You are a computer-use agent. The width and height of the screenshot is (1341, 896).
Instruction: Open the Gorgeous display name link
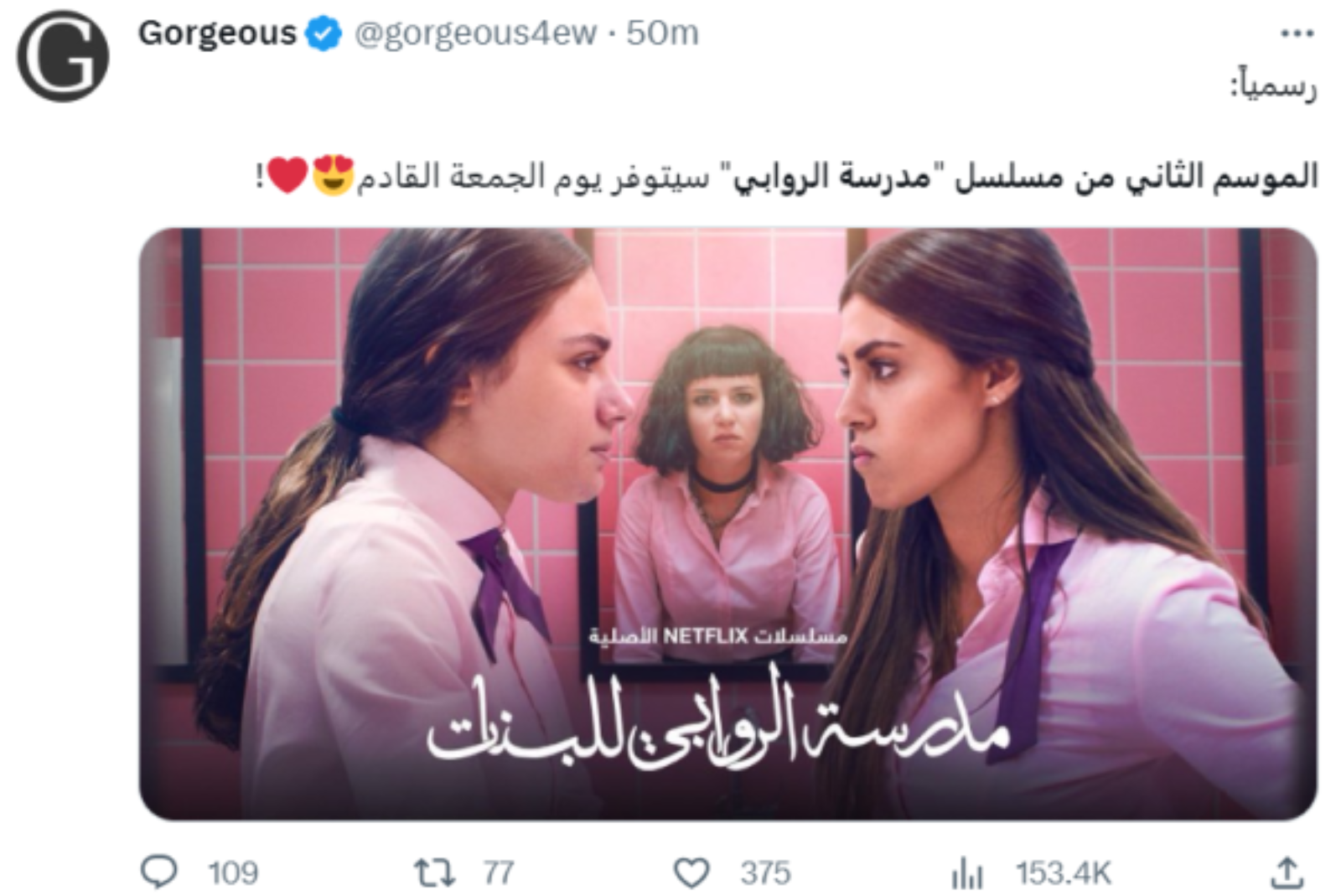tap(217, 34)
